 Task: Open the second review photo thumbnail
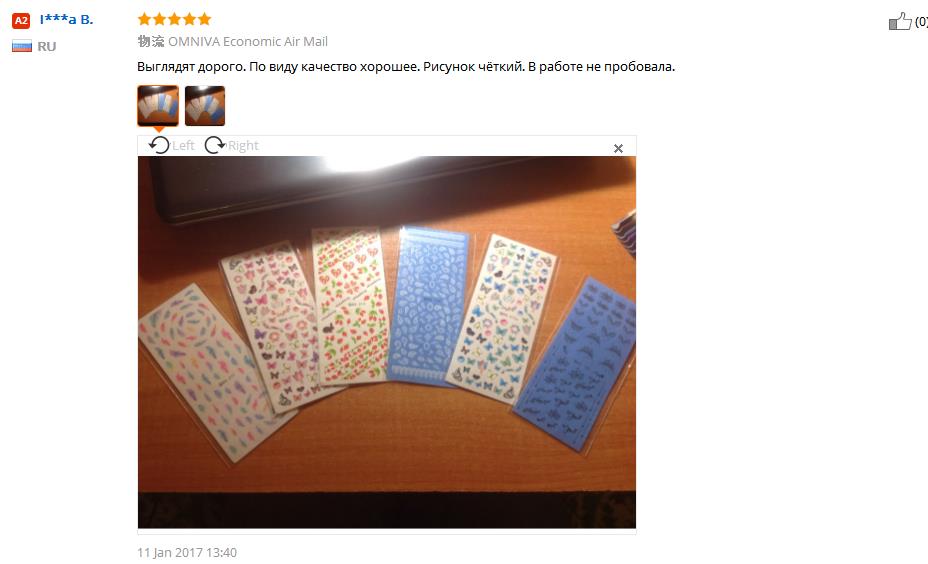coord(205,106)
